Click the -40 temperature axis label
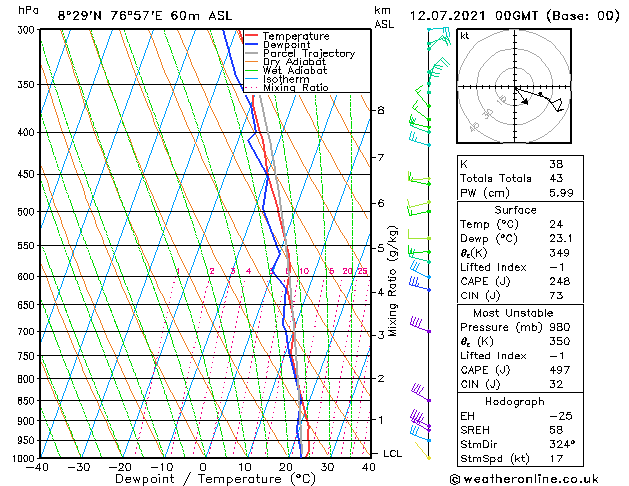 [x=37, y=467]
